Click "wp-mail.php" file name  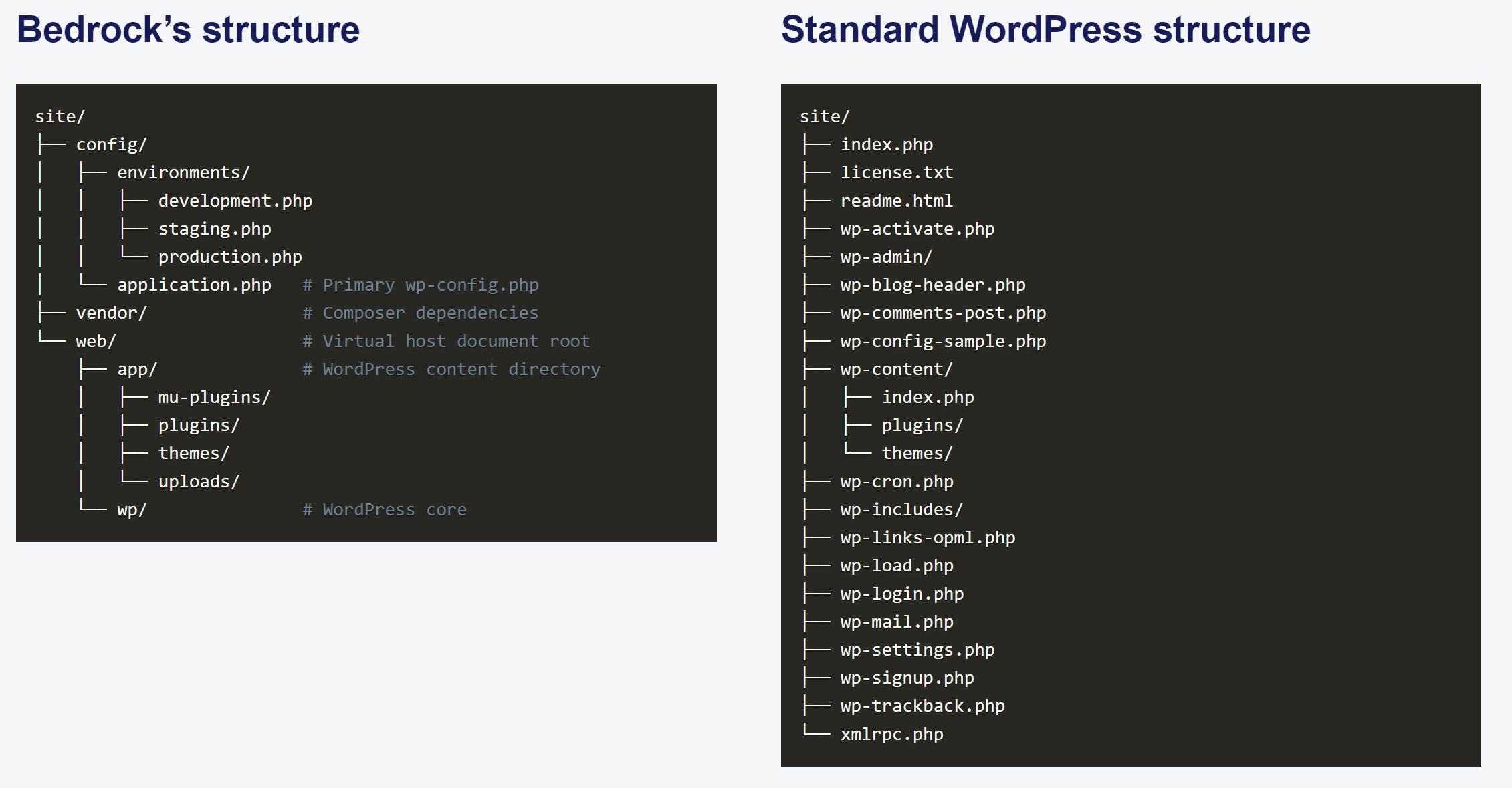coord(897,622)
